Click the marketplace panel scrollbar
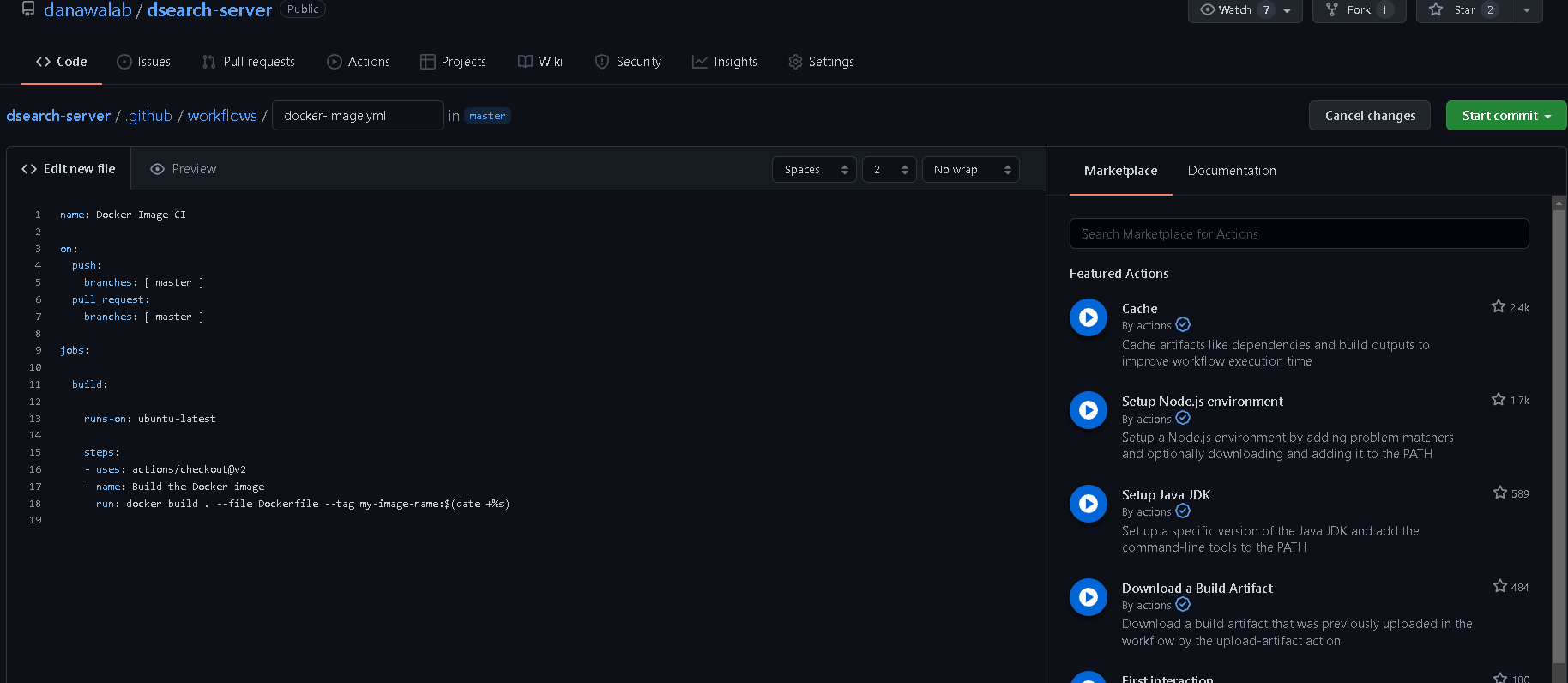Viewport: 1568px width, 683px height. point(1559,438)
